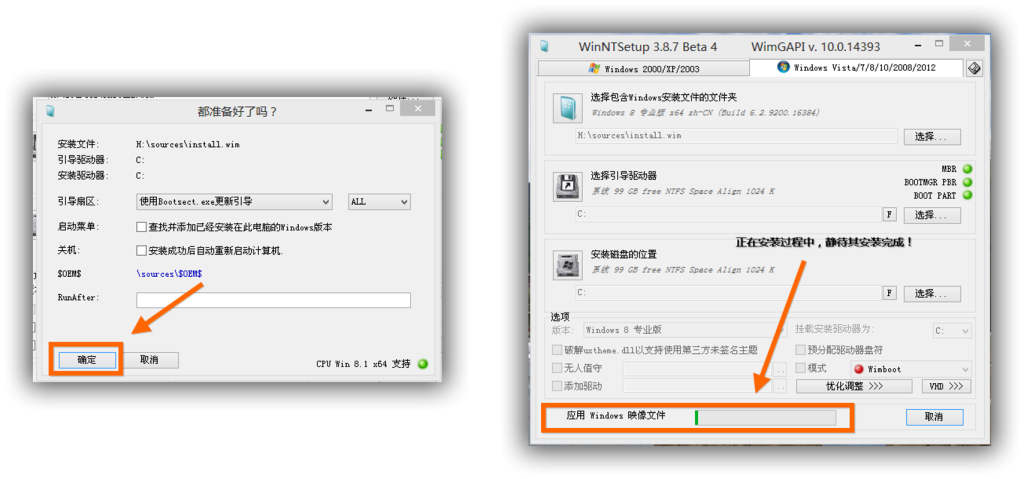Image resolution: width=1024 pixels, height=479 pixels.
Task: Click the BOOTMGR PBR green status light
Action: [967, 182]
